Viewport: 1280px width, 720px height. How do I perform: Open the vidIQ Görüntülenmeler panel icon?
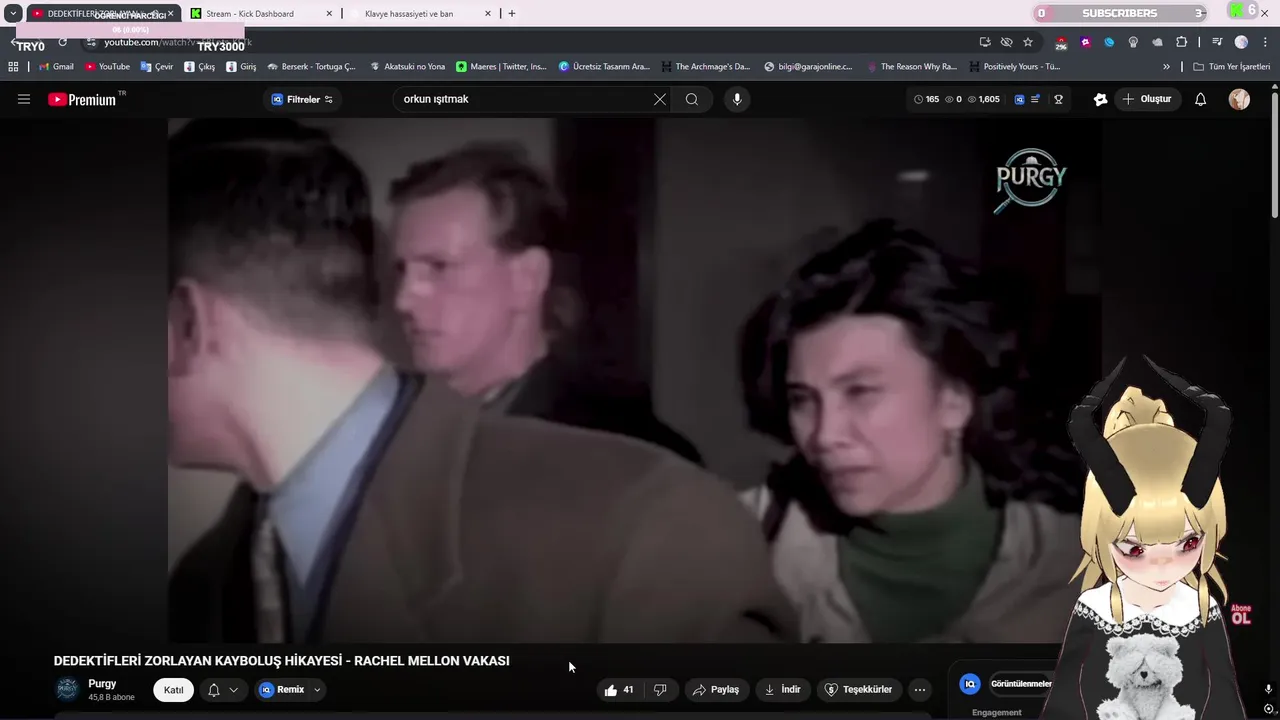point(969,684)
